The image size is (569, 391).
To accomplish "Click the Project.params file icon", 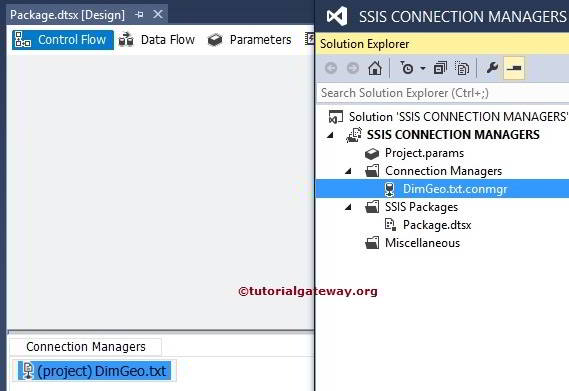I will [x=372, y=154].
